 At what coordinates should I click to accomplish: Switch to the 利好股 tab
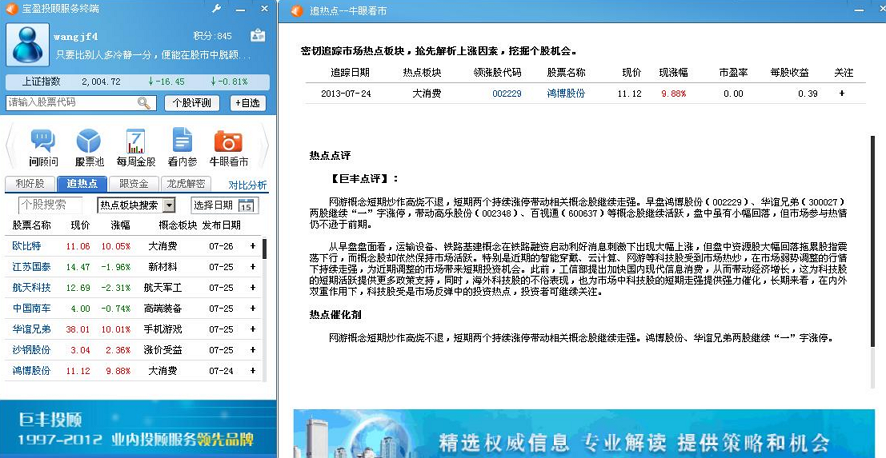(30, 184)
